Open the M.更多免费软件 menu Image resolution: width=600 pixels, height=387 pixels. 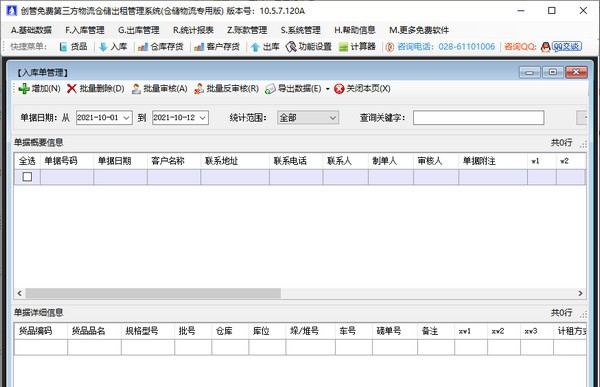(x=419, y=30)
